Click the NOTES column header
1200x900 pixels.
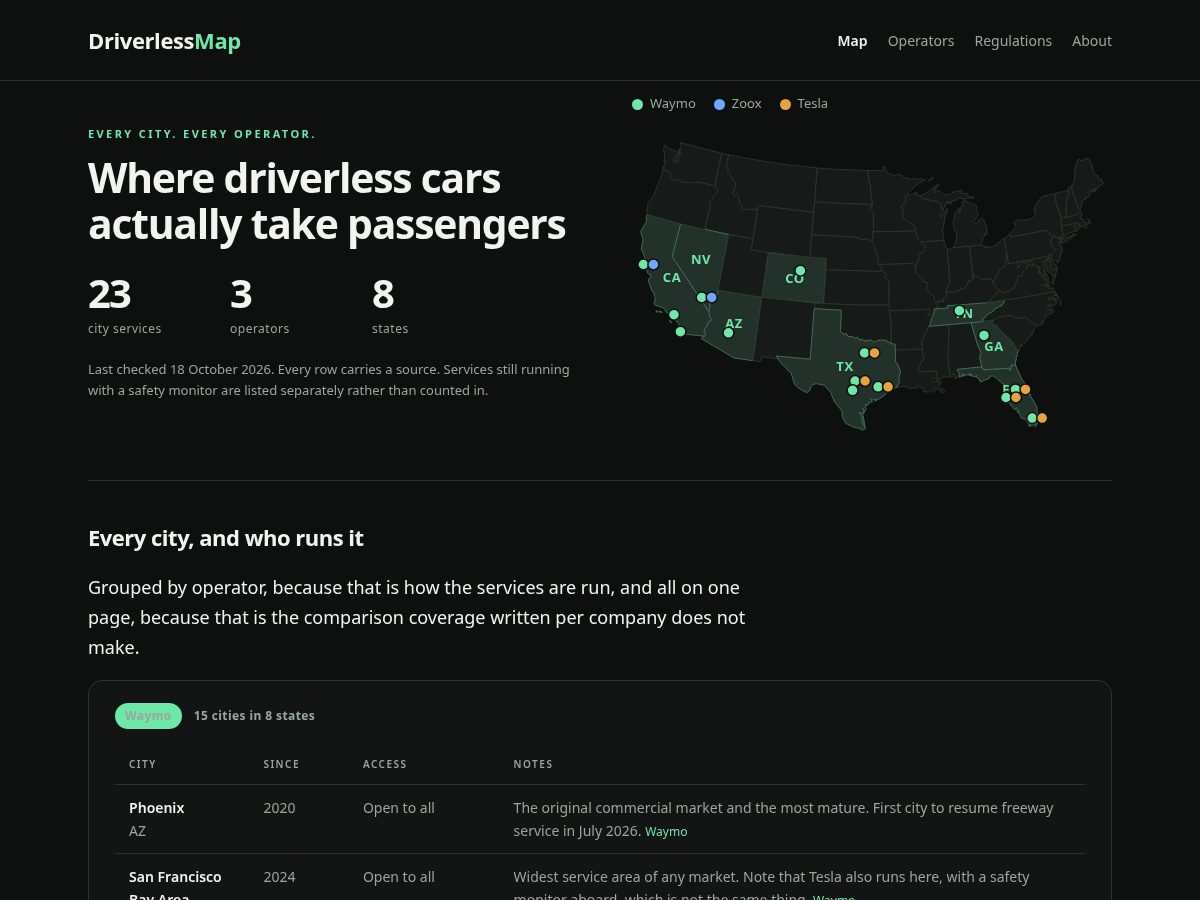533,764
